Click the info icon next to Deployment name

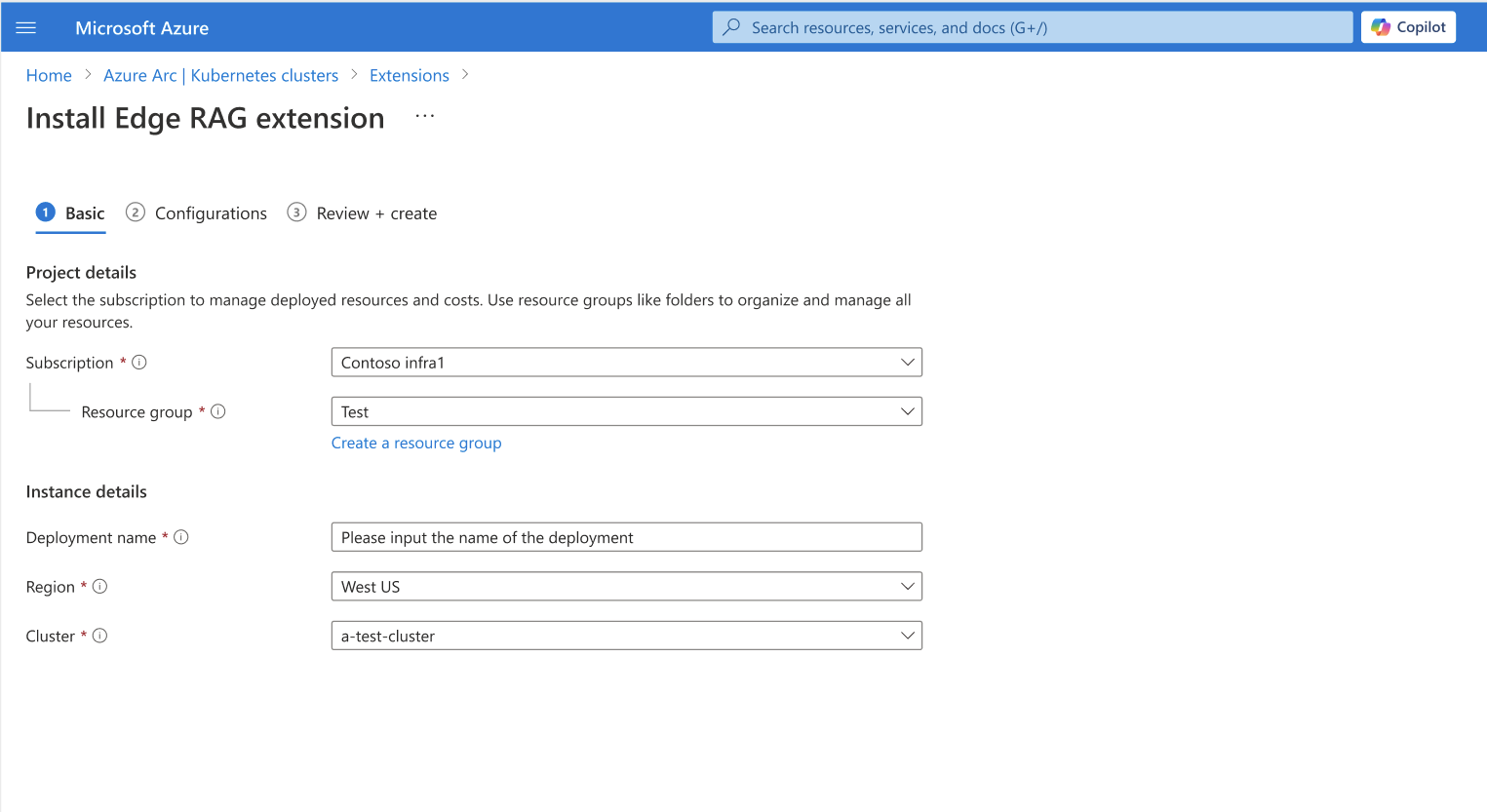tap(180, 536)
